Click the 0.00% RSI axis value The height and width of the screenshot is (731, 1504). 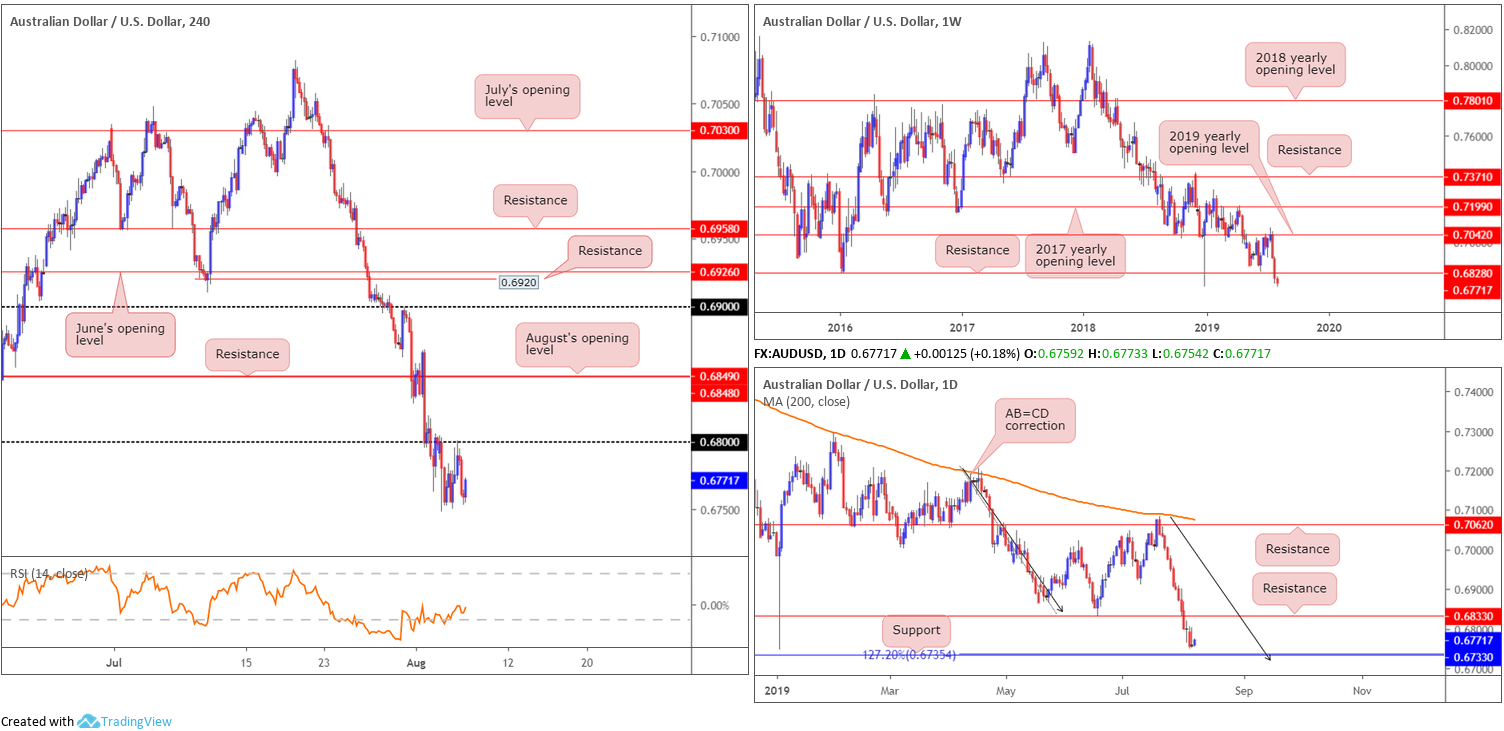[714, 606]
